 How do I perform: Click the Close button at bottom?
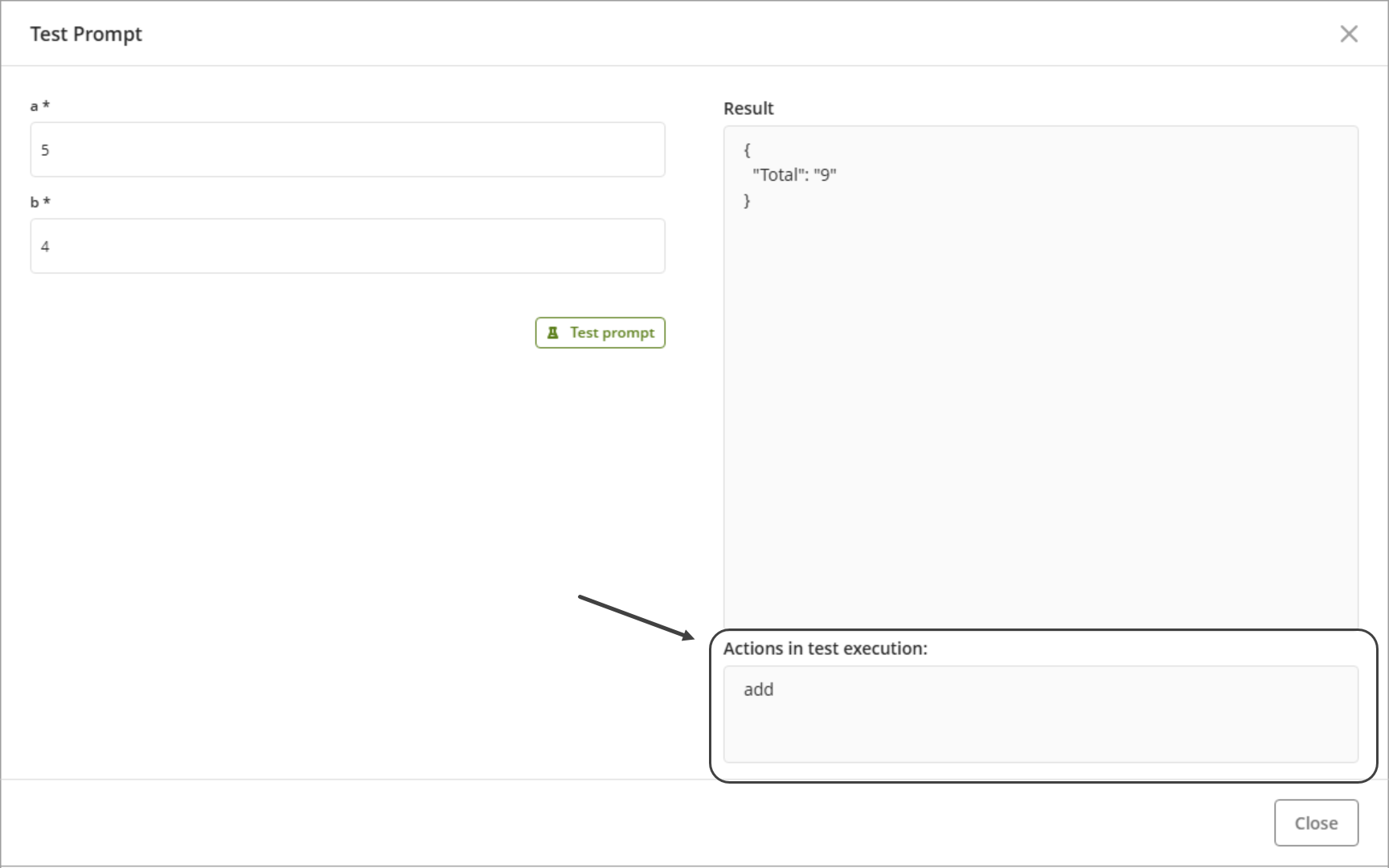pyautogui.click(x=1316, y=823)
